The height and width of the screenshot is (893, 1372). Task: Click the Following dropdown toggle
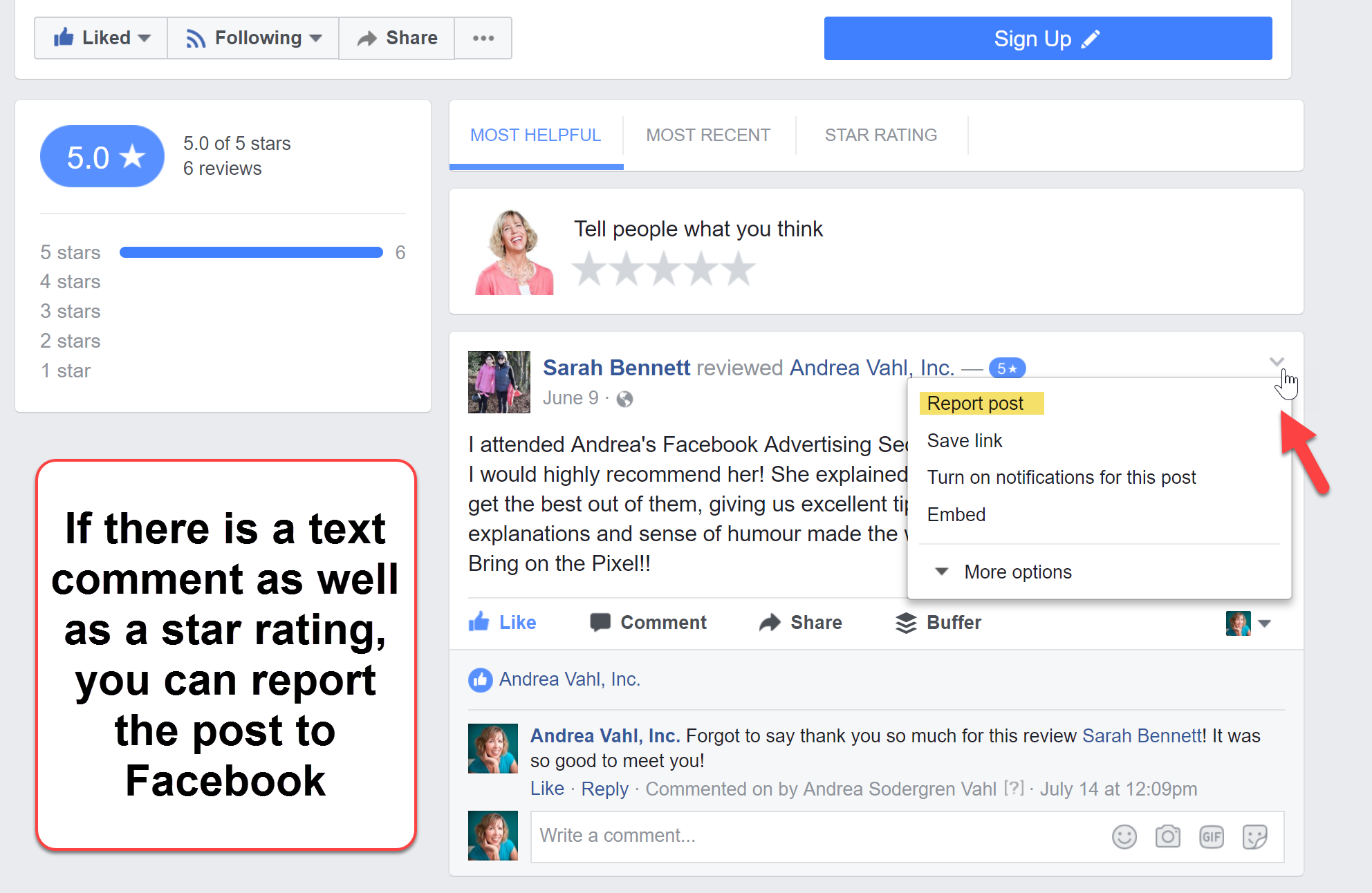pos(254,39)
